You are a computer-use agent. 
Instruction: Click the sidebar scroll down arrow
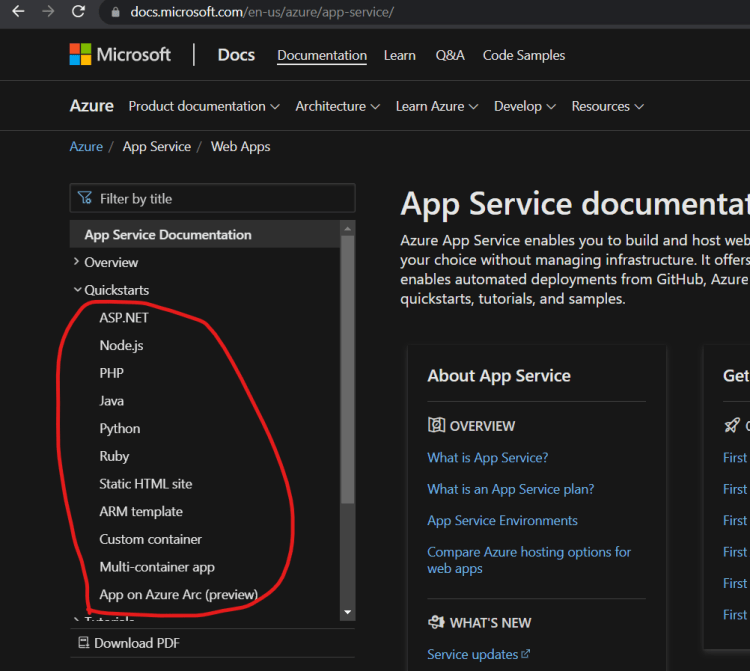tap(348, 612)
